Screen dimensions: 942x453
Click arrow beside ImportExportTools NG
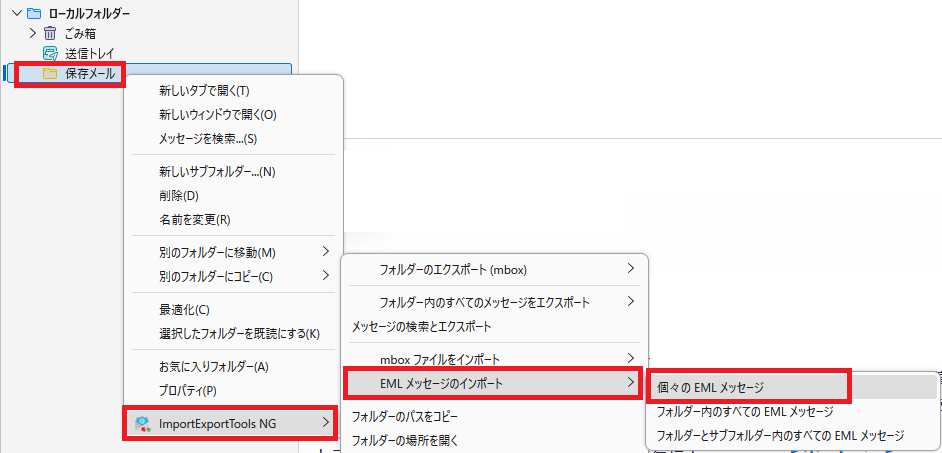[x=326, y=422]
